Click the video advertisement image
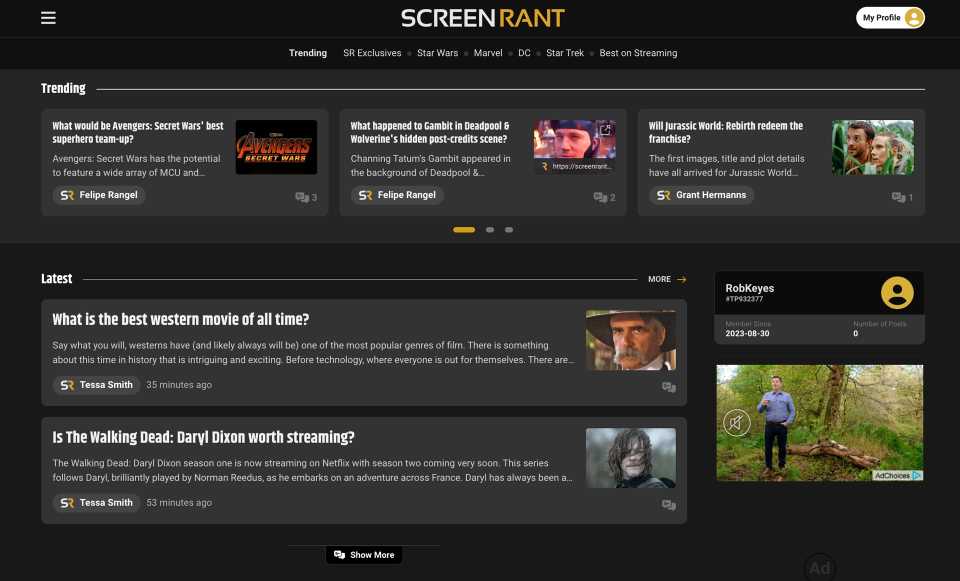The height and width of the screenshot is (581, 960). pyautogui.click(x=819, y=422)
